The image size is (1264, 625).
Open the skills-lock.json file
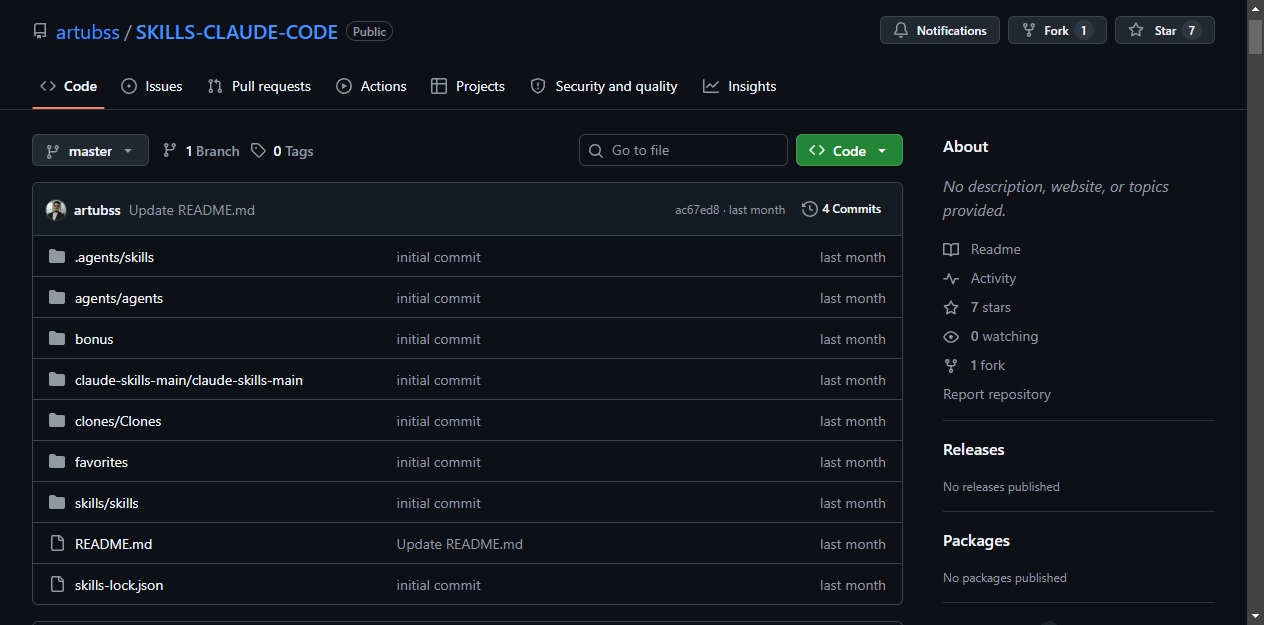point(119,585)
